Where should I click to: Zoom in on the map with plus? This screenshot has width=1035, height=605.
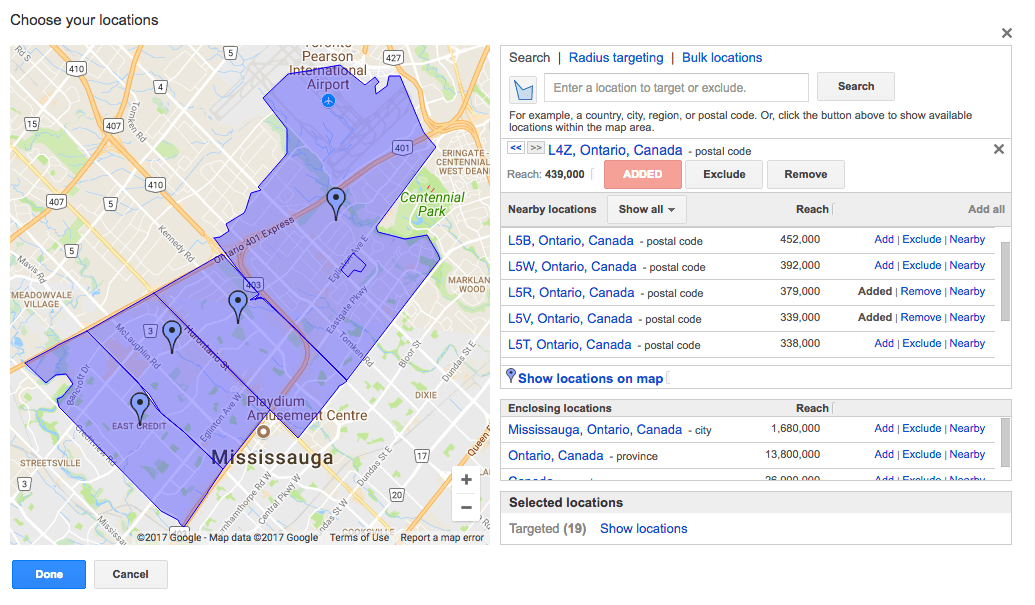[x=466, y=480]
